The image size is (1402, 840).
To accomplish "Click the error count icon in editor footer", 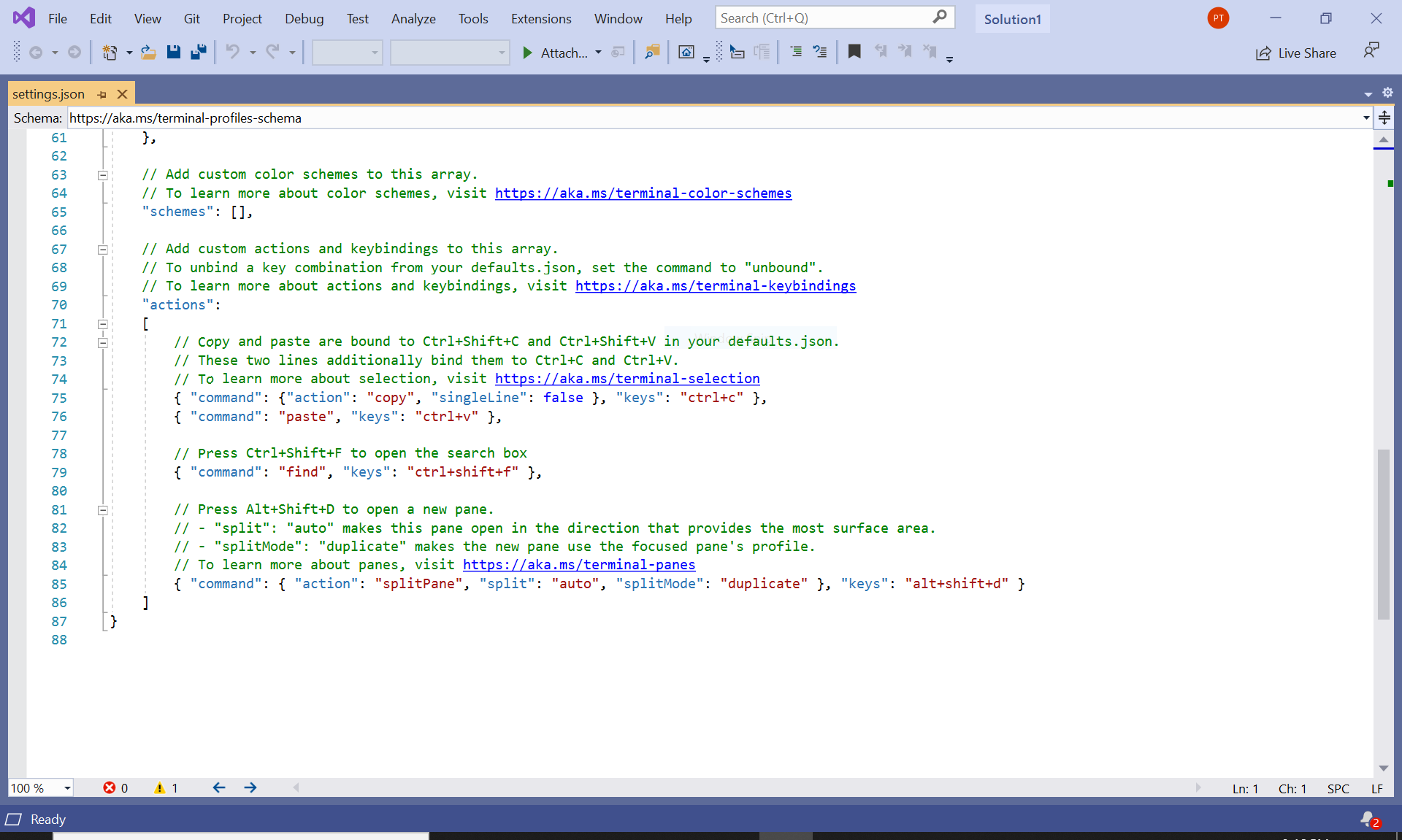I will click(x=110, y=788).
